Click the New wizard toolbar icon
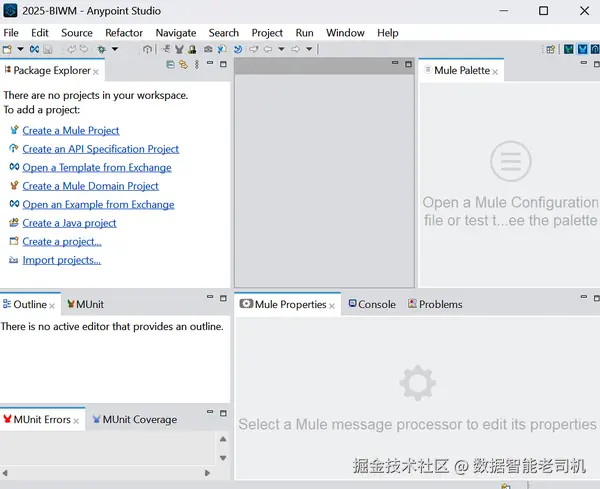The width and height of the screenshot is (600, 489). click(x=7, y=49)
